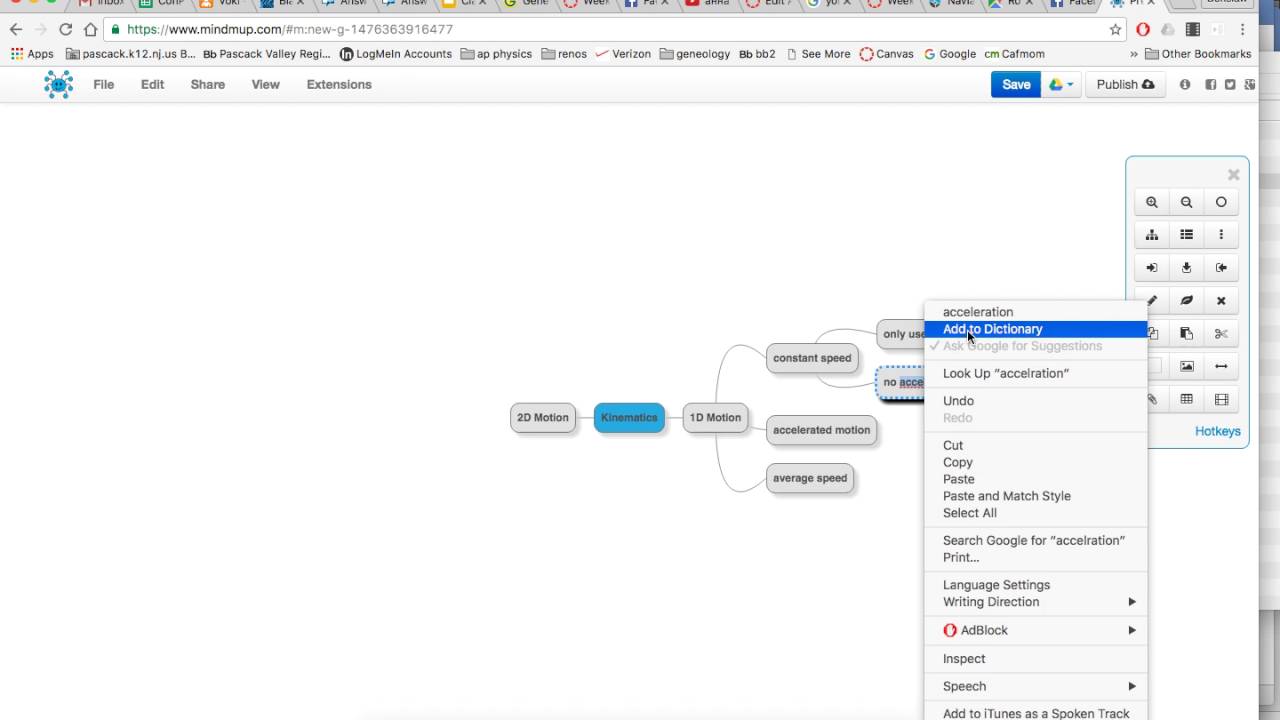
Task: Cut node with the scissors icon
Action: 1221,334
